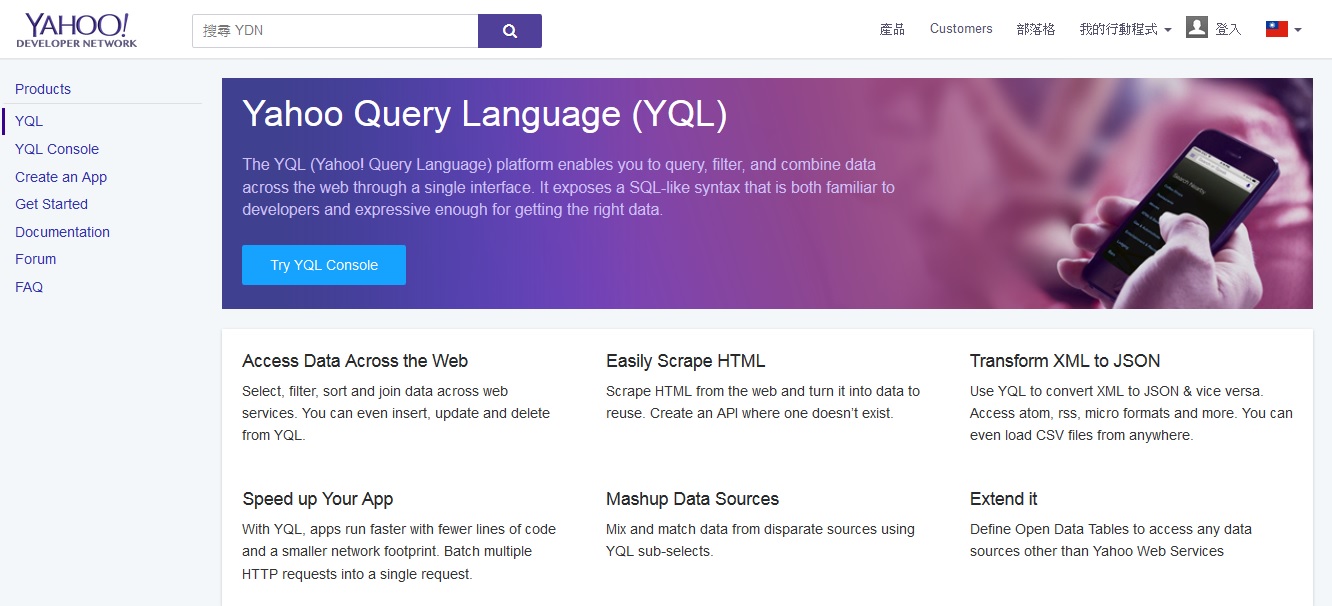Open YQL Console in the sidebar
This screenshot has width=1332, height=606.
tap(57, 149)
